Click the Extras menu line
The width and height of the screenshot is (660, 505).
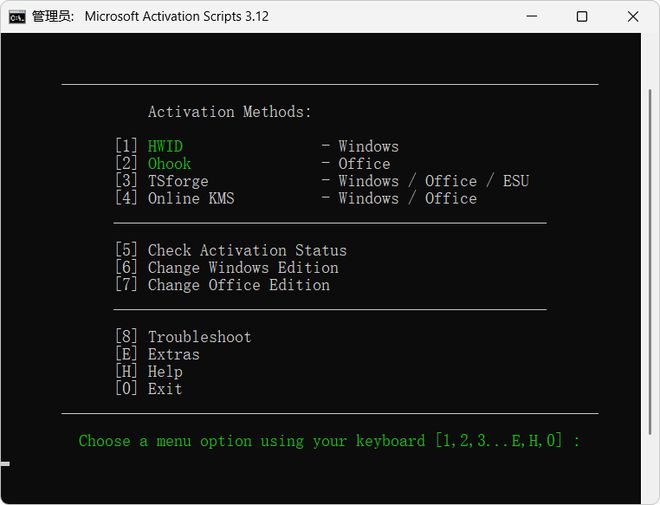coord(157,354)
